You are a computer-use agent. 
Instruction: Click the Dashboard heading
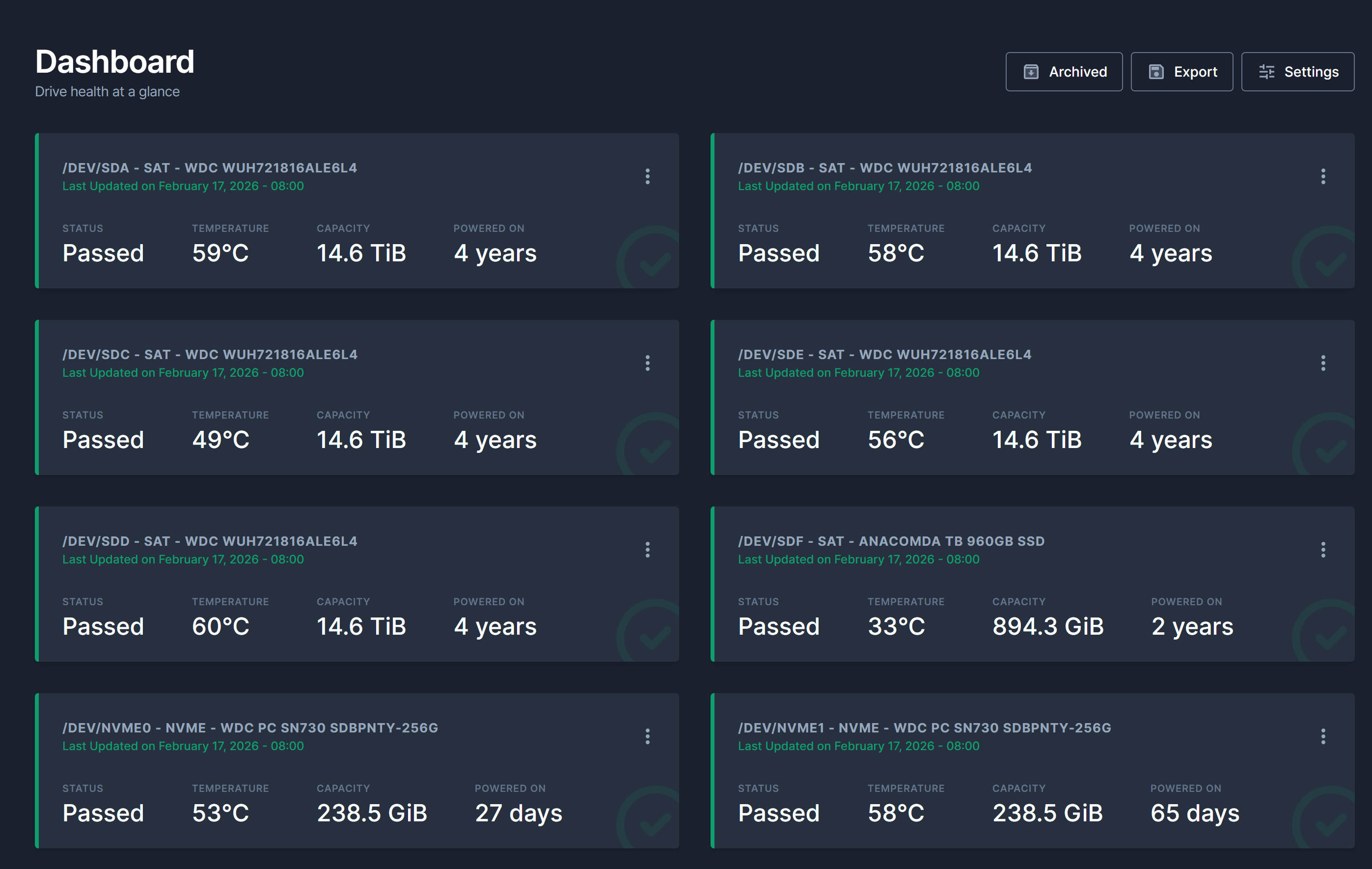114,61
